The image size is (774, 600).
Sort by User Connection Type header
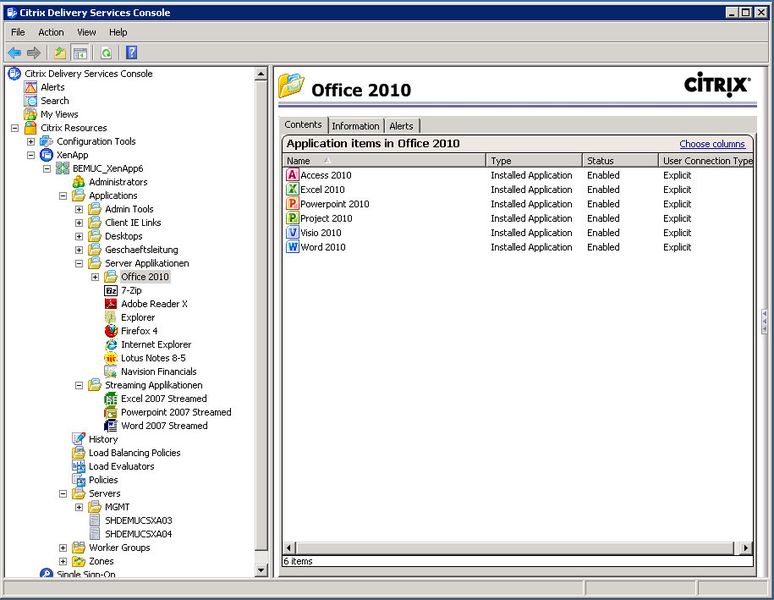tap(706, 160)
